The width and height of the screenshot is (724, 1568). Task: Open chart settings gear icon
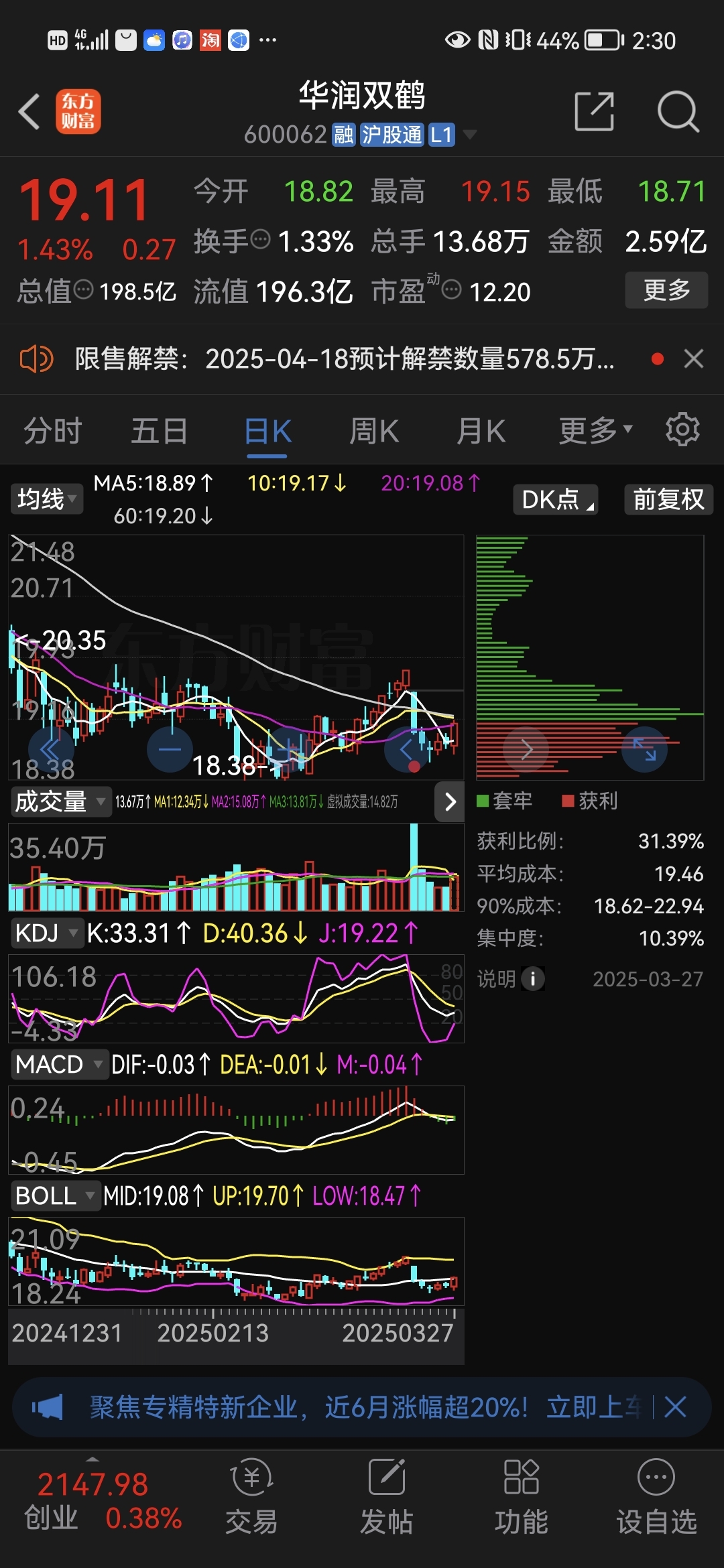click(x=682, y=430)
